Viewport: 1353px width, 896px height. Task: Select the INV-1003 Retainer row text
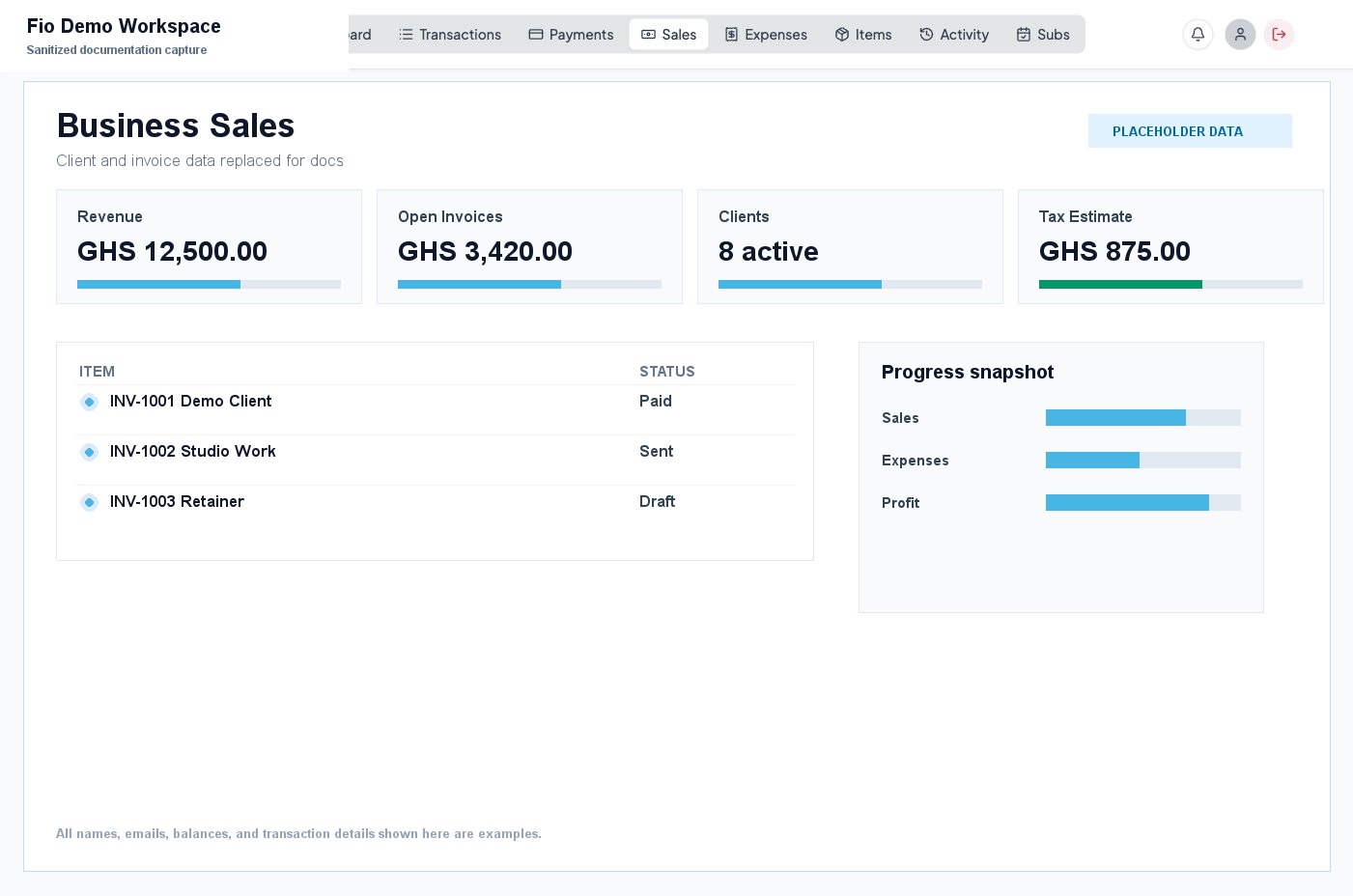pyautogui.click(x=177, y=501)
